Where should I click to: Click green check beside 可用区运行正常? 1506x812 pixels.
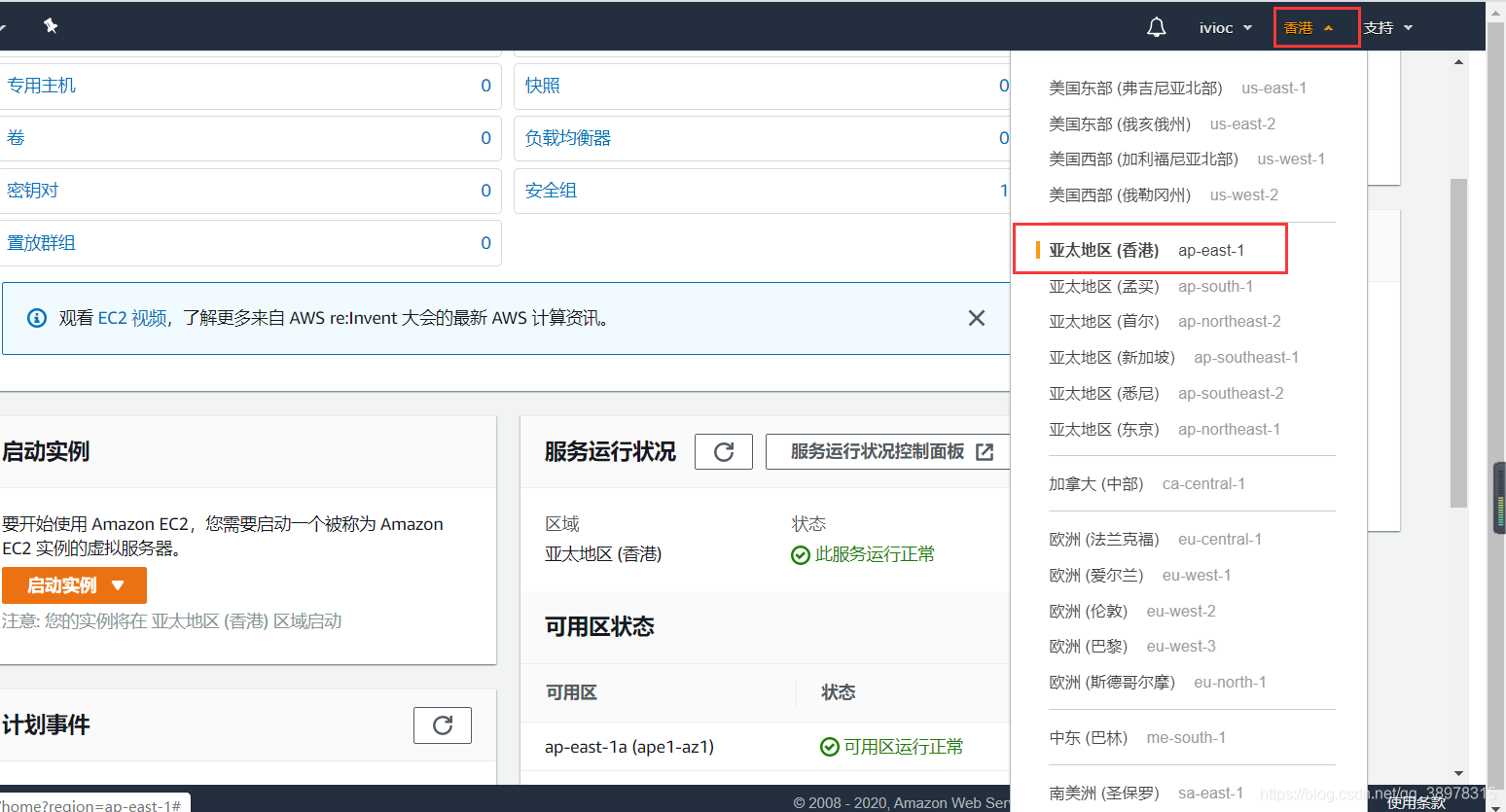(830, 747)
